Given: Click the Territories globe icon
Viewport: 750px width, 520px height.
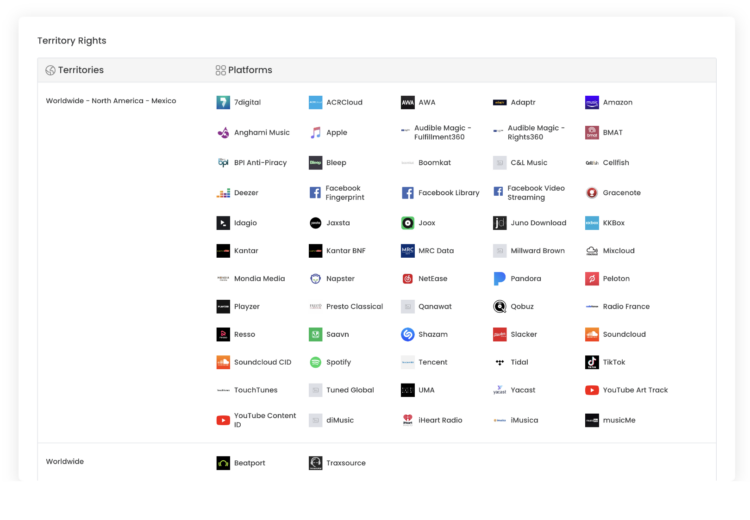Looking at the screenshot, I should (50, 70).
